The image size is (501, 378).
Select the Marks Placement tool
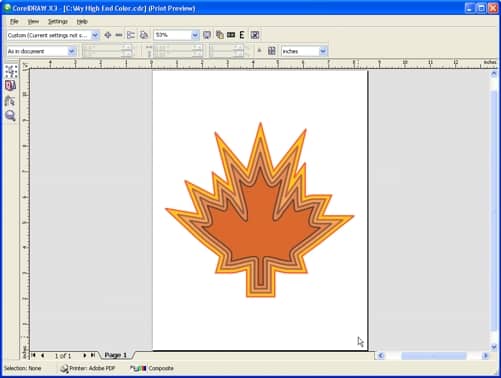[x=11, y=101]
